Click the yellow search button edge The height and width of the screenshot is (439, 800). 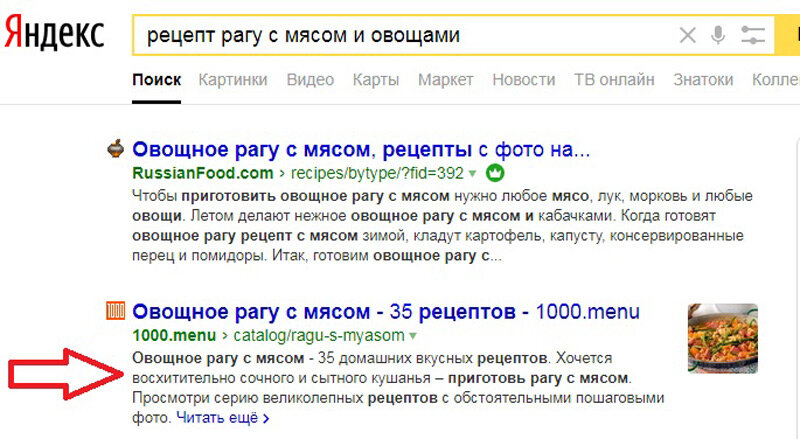(787, 35)
